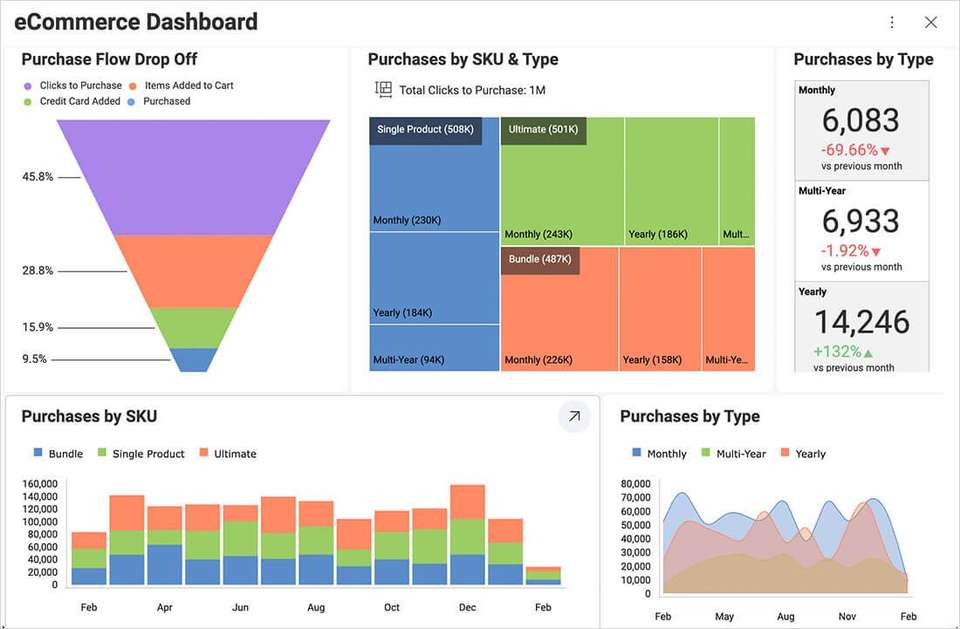Select the Bundle (487K) treemap header

(x=540, y=260)
